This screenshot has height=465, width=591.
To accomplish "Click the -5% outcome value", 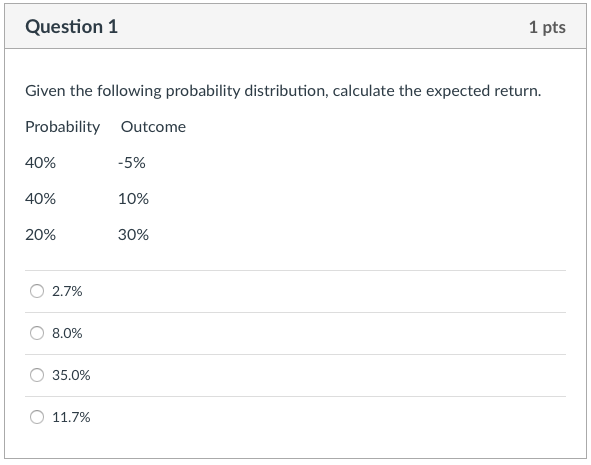I will tap(132, 163).
